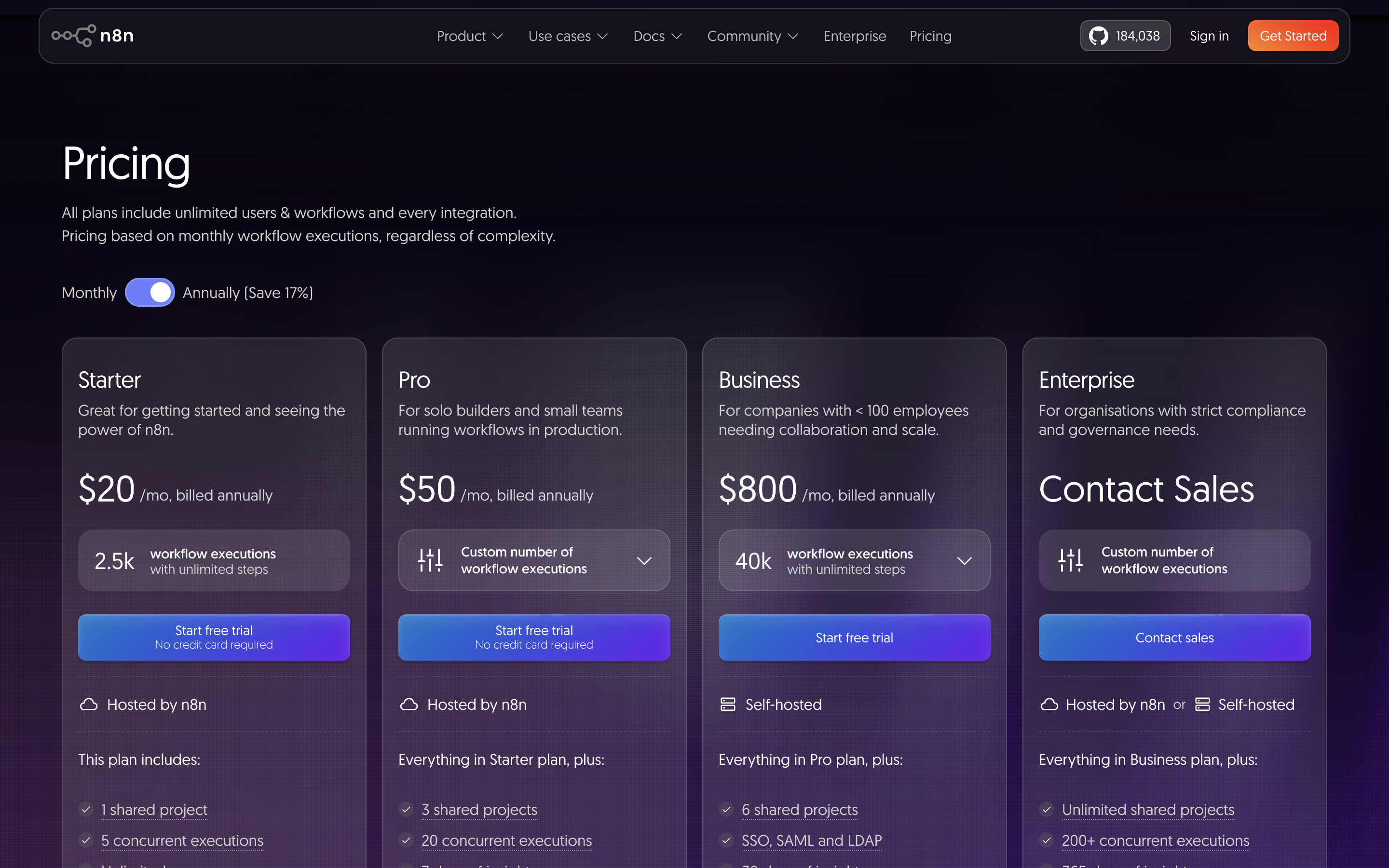Click the server icon in Business plan

pos(728,705)
